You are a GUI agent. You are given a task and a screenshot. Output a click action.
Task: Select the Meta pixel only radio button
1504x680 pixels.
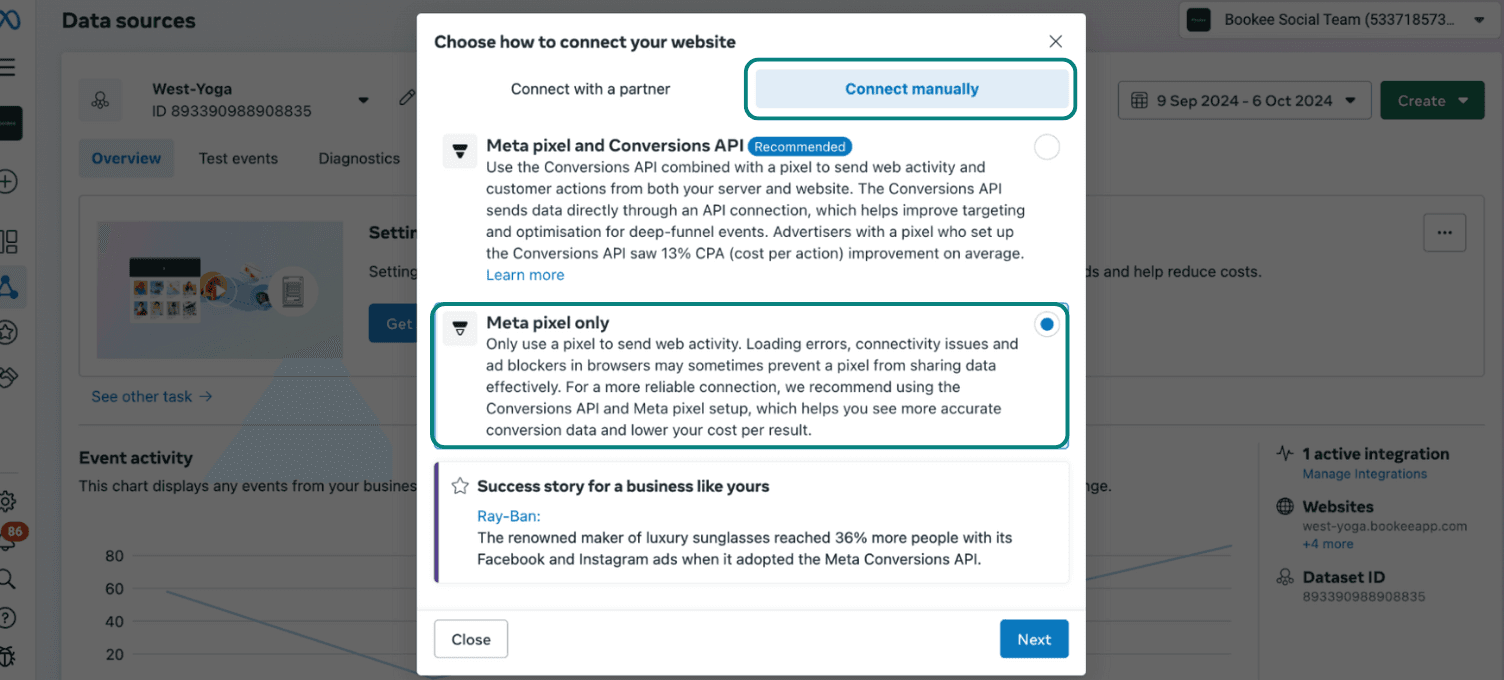pyautogui.click(x=1047, y=325)
